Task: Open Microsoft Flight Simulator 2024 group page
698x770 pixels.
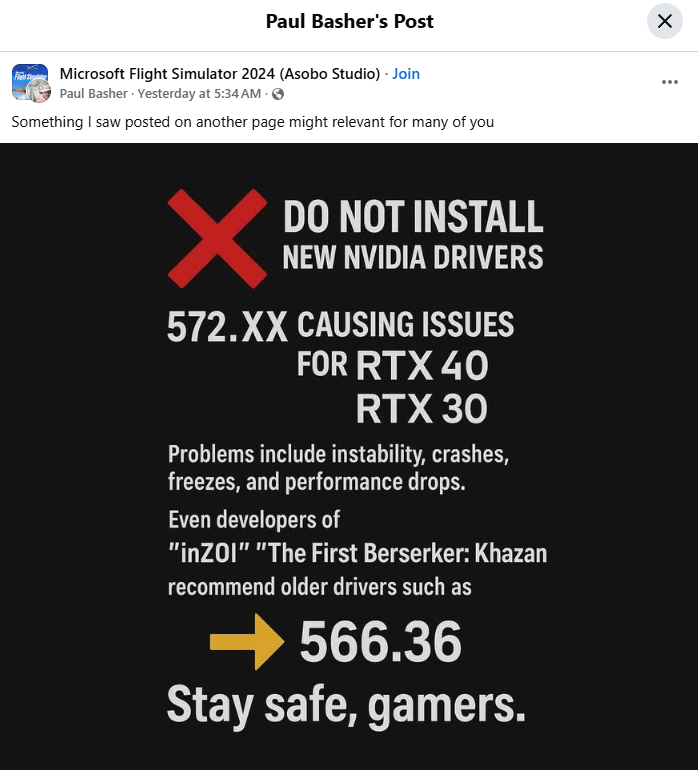Action: click(220, 74)
